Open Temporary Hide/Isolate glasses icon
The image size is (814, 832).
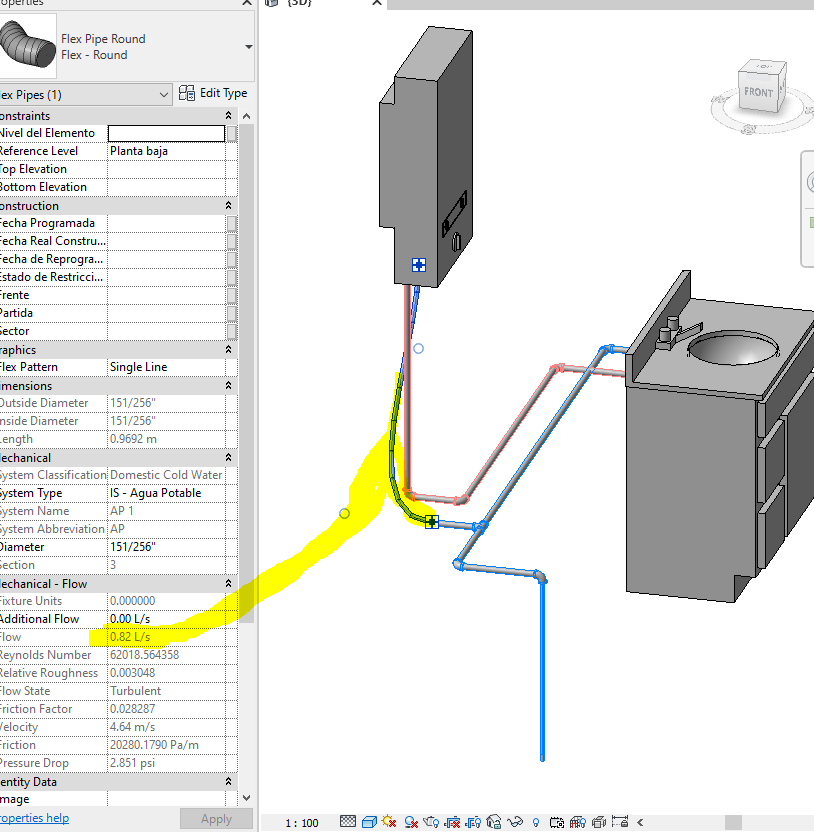point(515,820)
